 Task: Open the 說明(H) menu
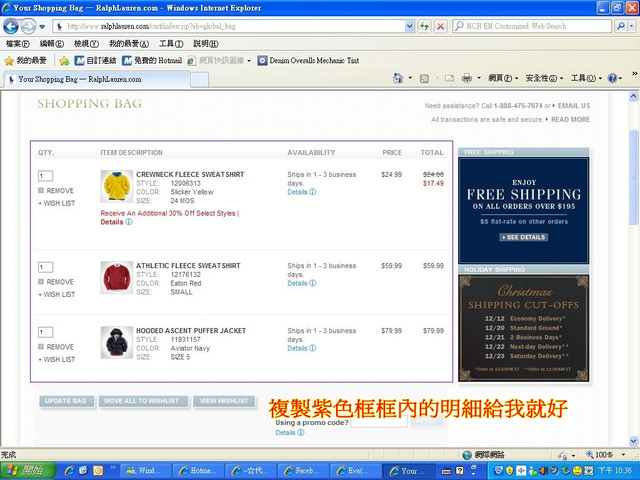tap(206, 44)
